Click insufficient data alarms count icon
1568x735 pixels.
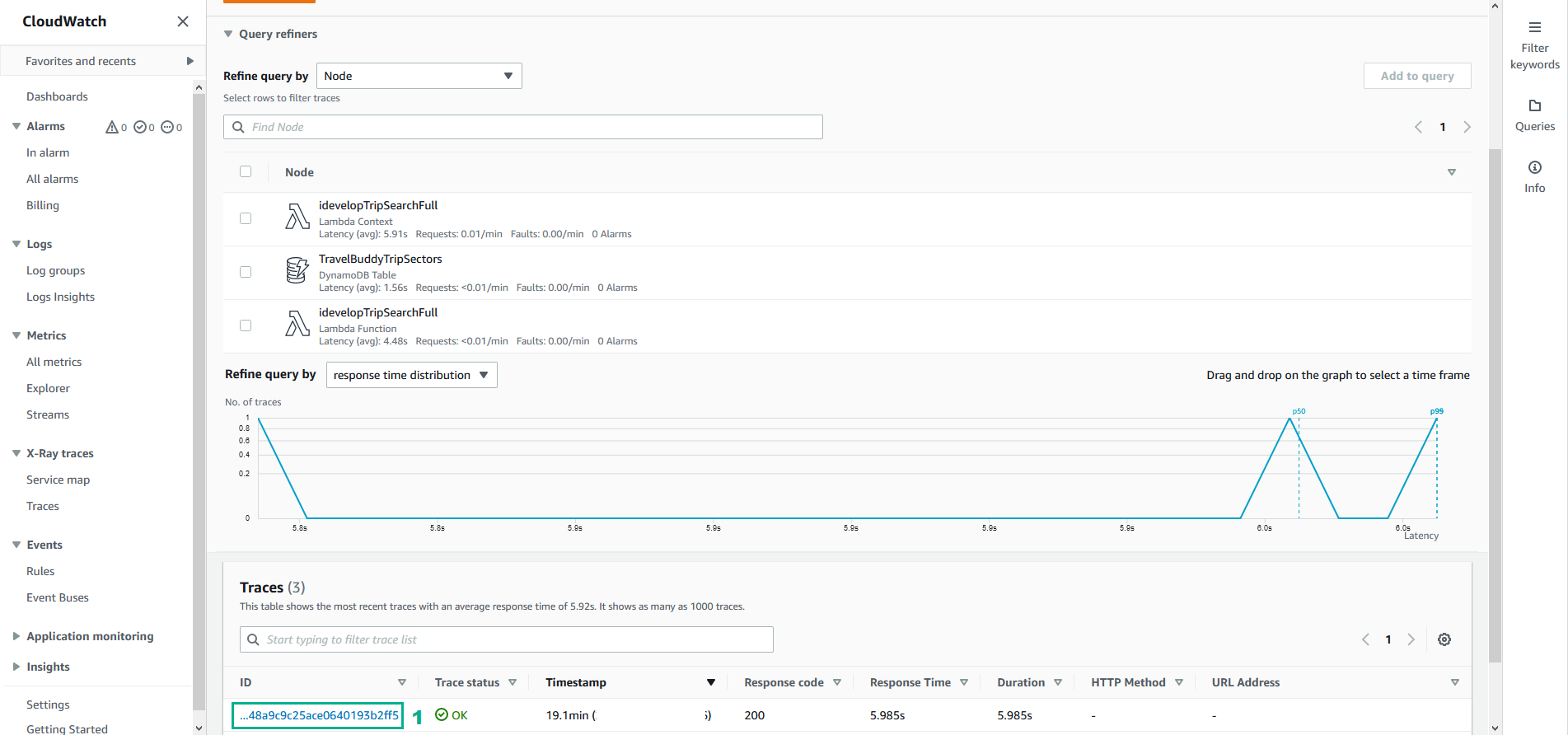[x=167, y=127]
